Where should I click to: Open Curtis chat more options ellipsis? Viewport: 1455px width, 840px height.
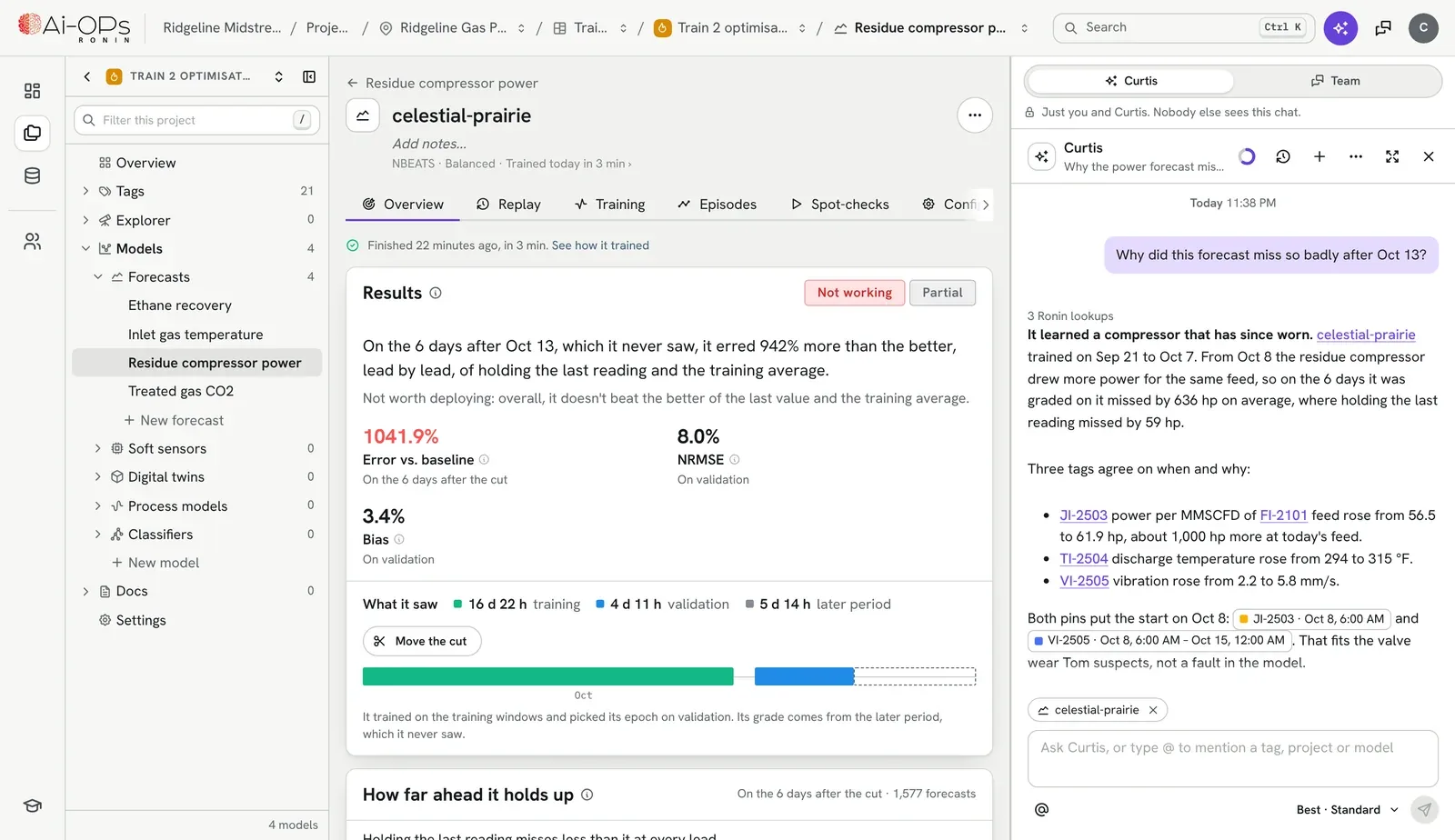tap(1356, 156)
